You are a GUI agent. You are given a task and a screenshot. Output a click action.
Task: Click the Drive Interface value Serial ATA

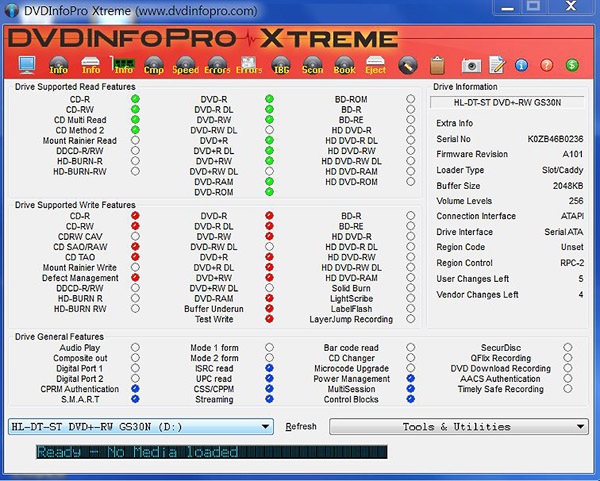[x=564, y=232]
